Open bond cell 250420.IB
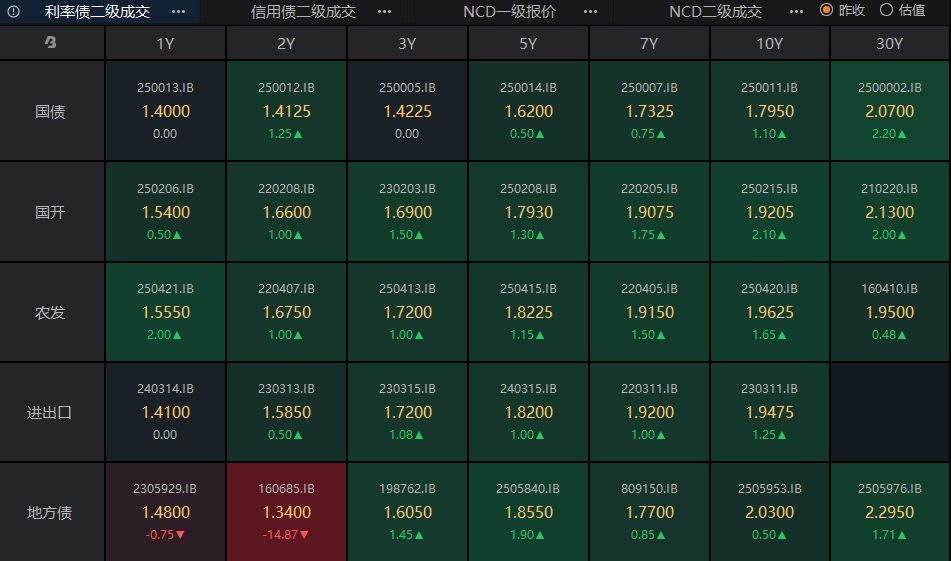Screen dimensions: 951x561 770,312
